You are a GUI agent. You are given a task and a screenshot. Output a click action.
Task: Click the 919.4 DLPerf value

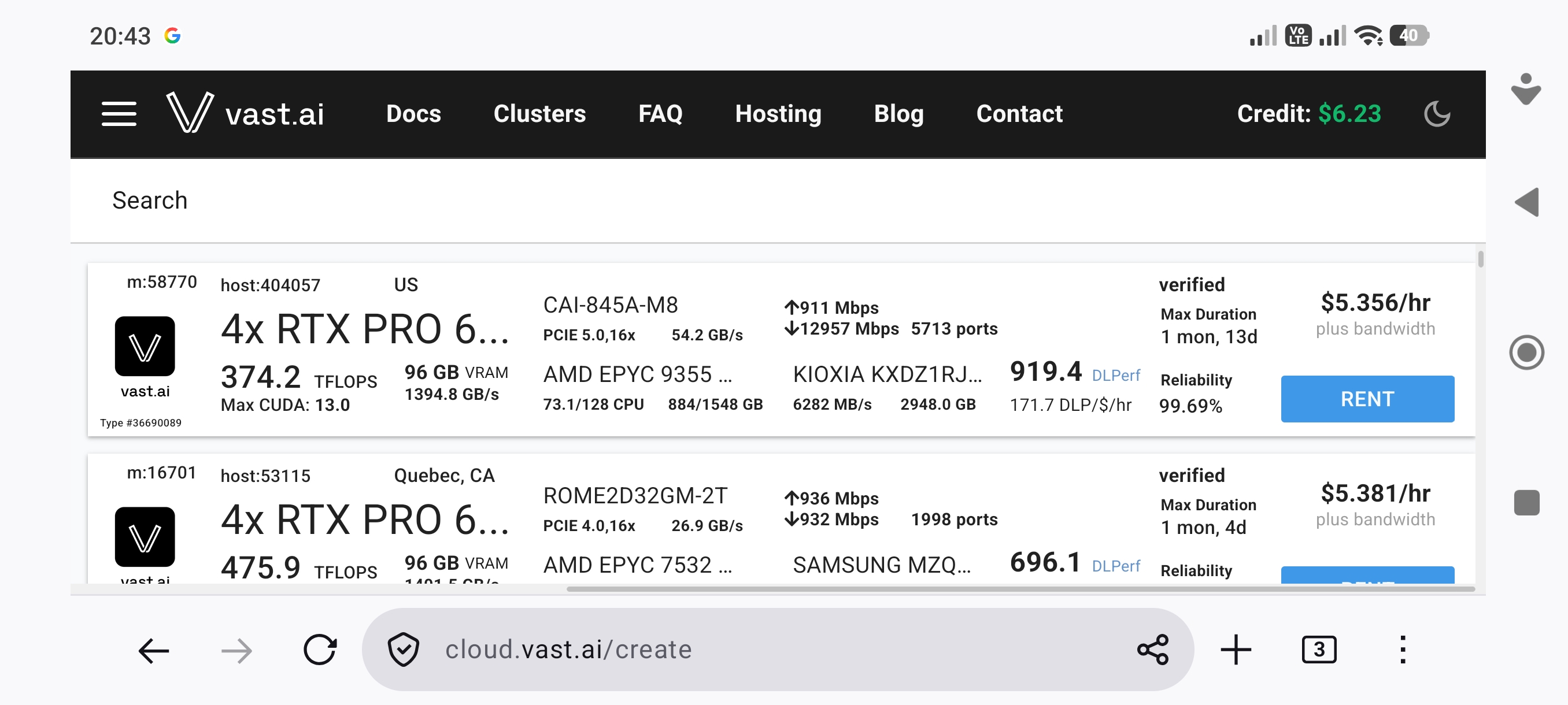(1046, 371)
